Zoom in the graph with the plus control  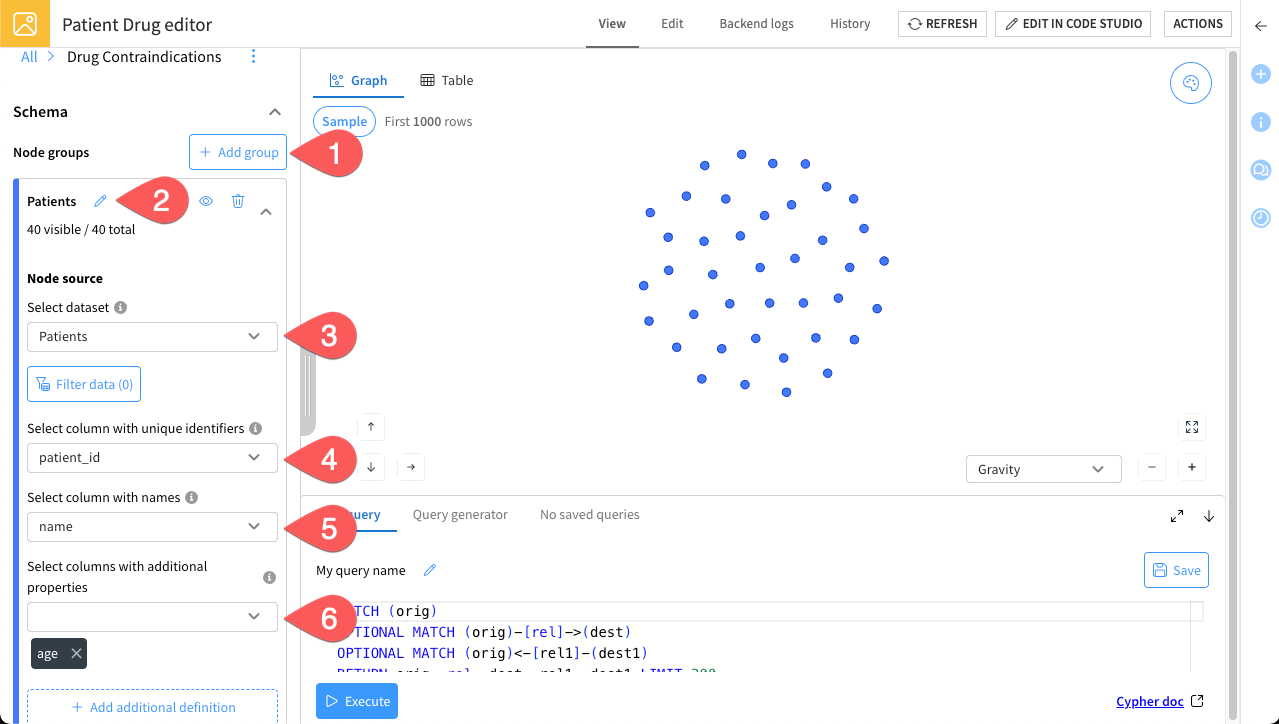(x=1192, y=467)
